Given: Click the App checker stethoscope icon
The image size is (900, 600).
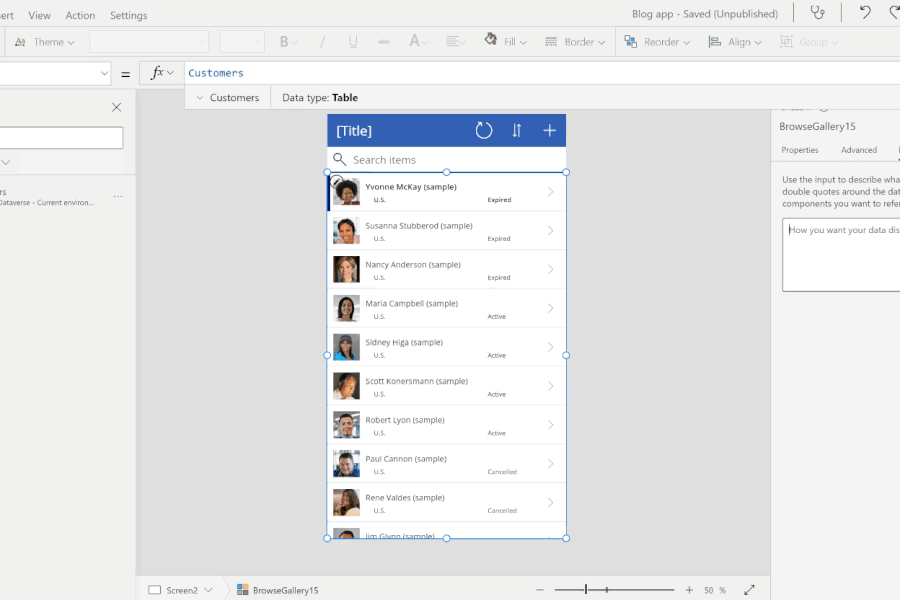Looking at the screenshot, I should coord(818,14).
